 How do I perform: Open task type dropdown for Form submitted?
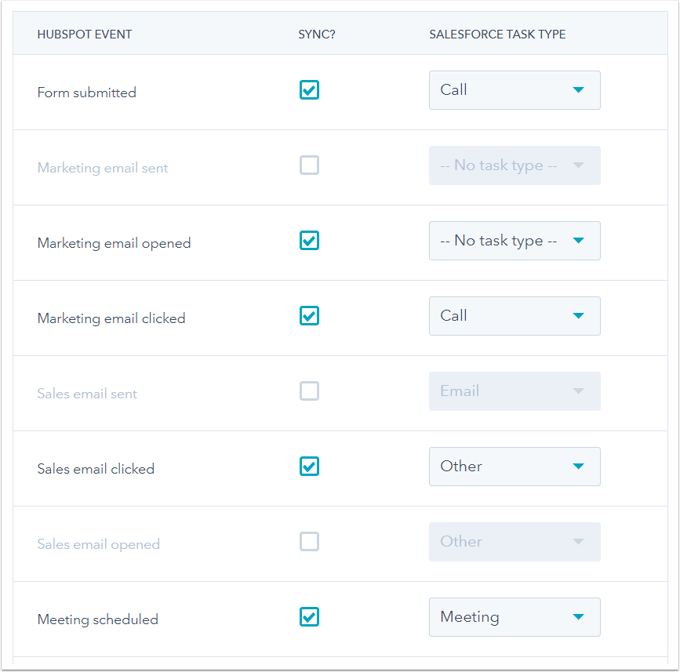[x=515, y=90]
